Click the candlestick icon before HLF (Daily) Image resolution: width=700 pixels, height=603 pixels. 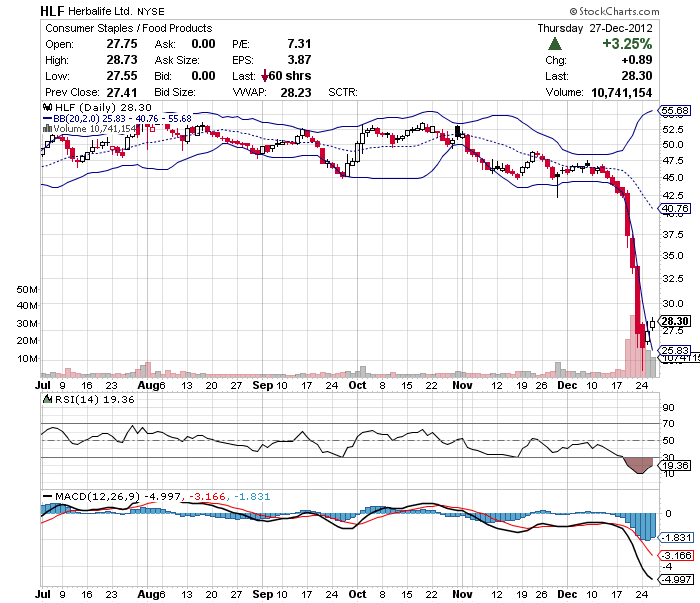47,107
